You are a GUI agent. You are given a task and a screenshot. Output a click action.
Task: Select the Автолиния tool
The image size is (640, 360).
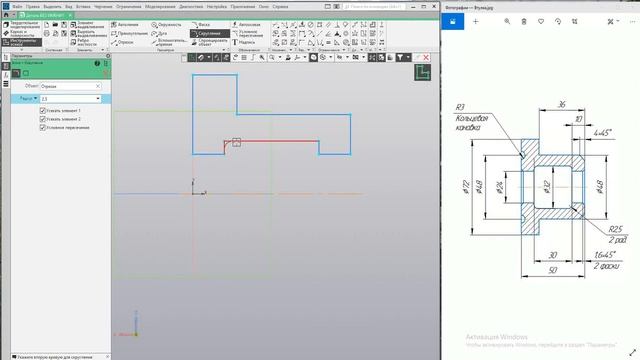click(125, 25)
